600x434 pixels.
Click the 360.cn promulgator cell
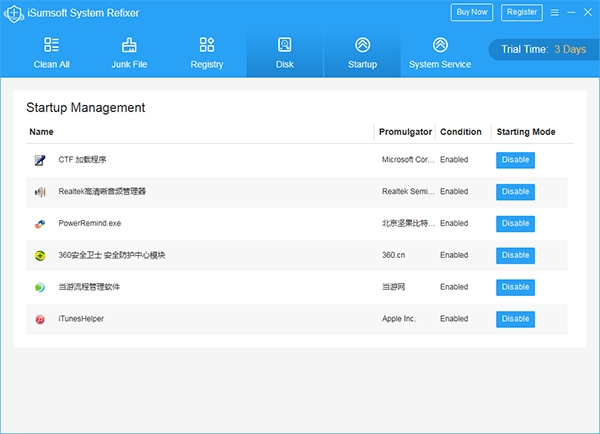click(x=393, y=255)
